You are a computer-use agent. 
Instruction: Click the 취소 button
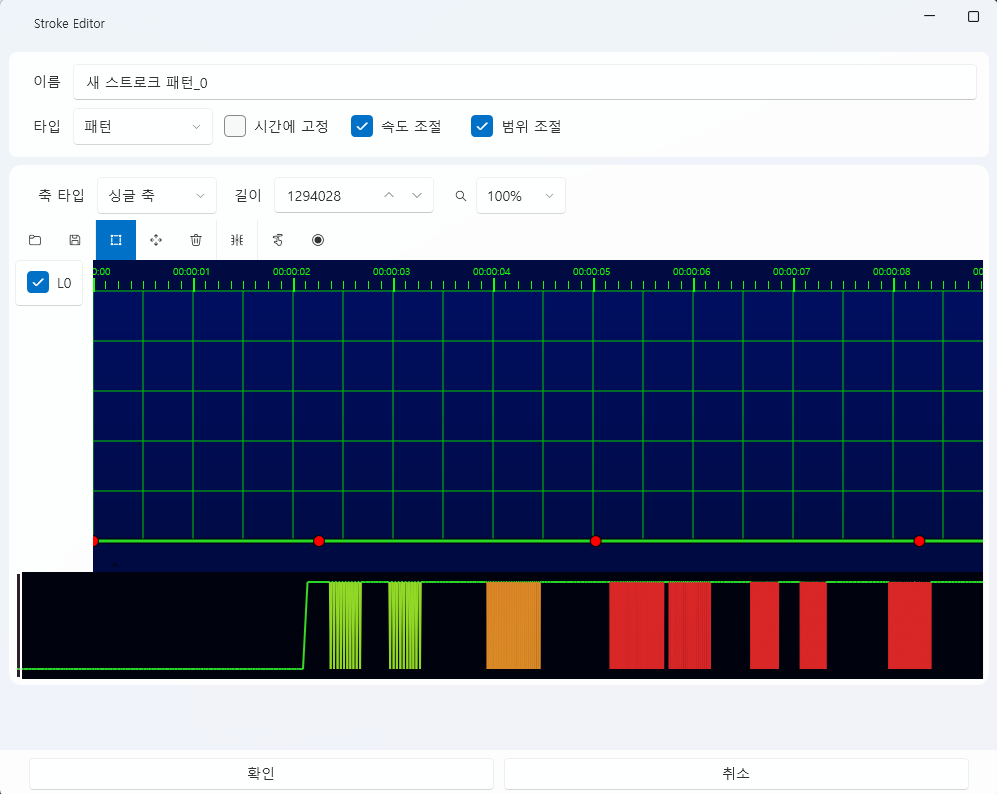(736, 774)
